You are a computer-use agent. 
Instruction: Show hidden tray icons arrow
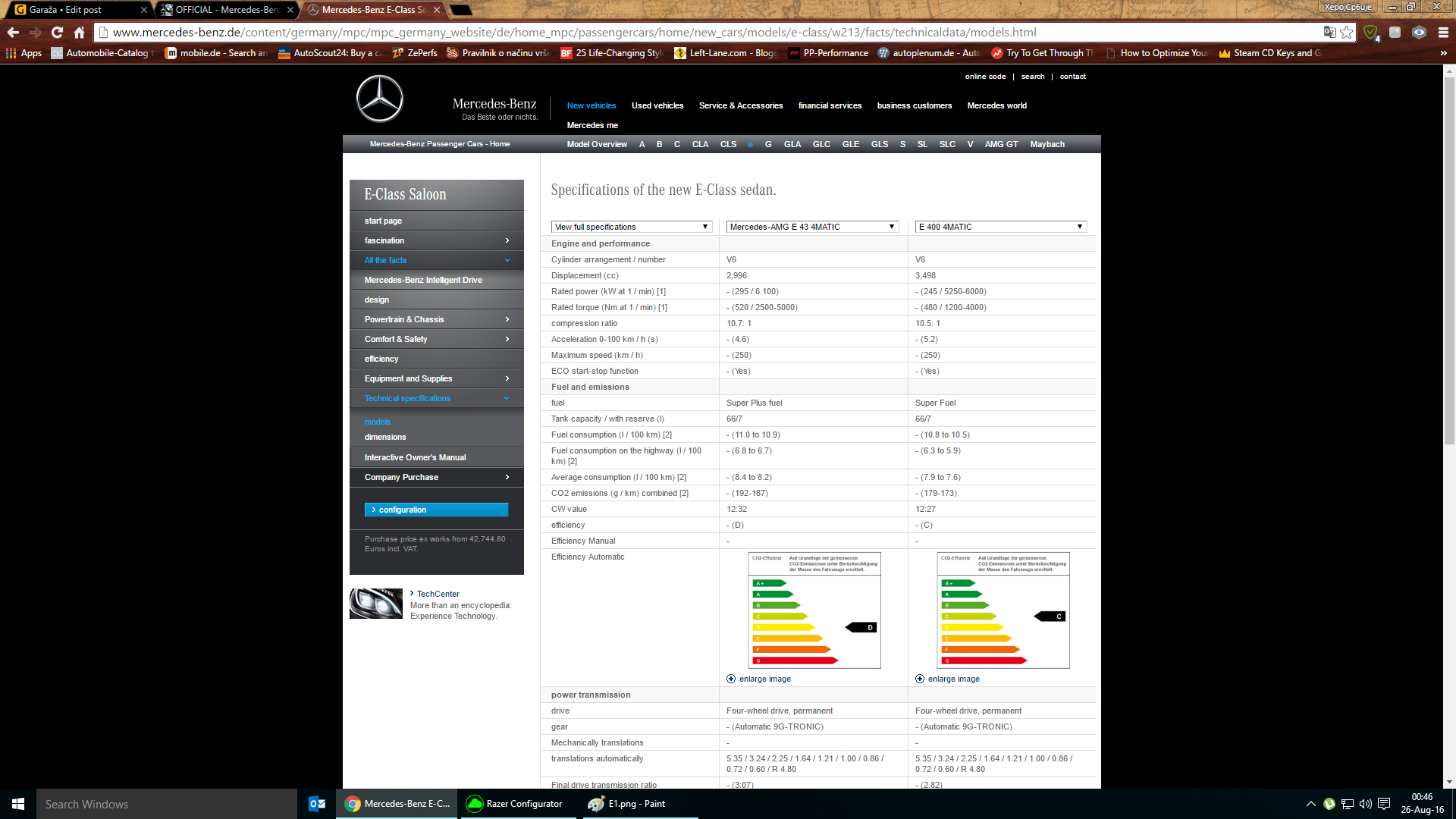click(x=1310, y=804)
